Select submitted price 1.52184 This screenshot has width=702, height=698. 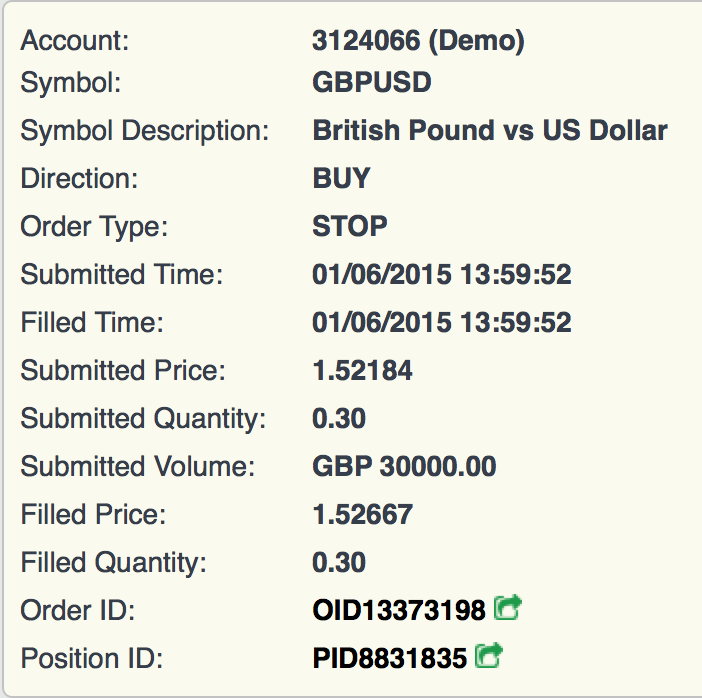[x=362, y=370]
